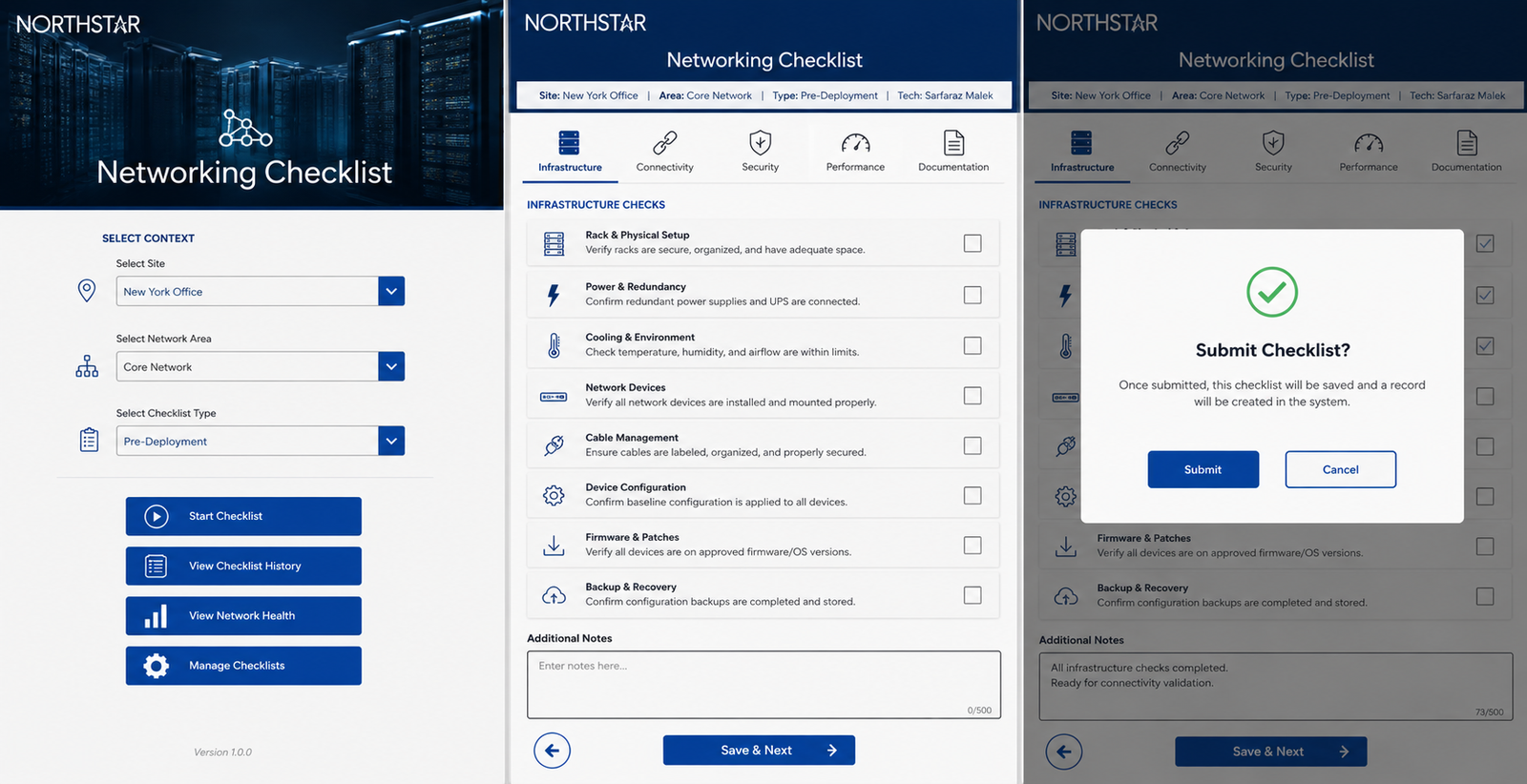Screen dimensions: 1527x784
Task: Click the clipboard icon beside Select Checklist Type
Action: click(89, 440)
